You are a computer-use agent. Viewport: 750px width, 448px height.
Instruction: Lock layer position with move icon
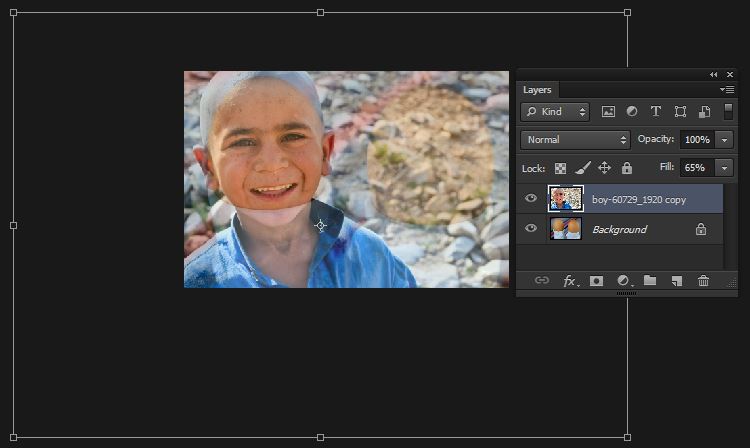(604, 168)
